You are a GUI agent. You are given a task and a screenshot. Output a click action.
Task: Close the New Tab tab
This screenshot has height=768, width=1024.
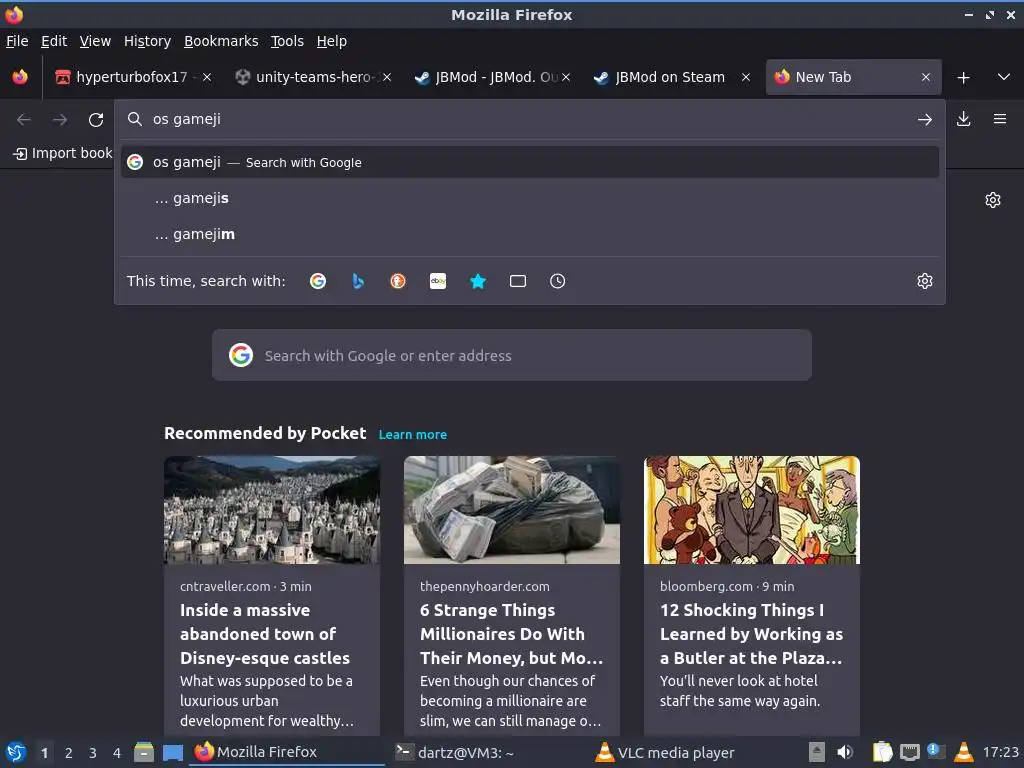tap(925, 77)
